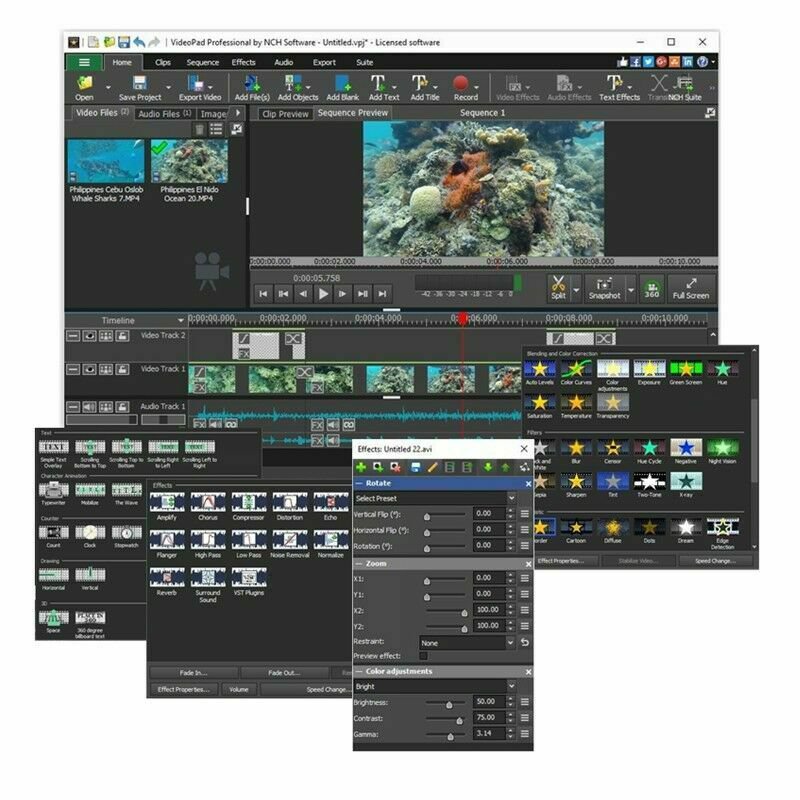
Task: Click Speed Change... in video effects panel
Action: click(715, 561)
